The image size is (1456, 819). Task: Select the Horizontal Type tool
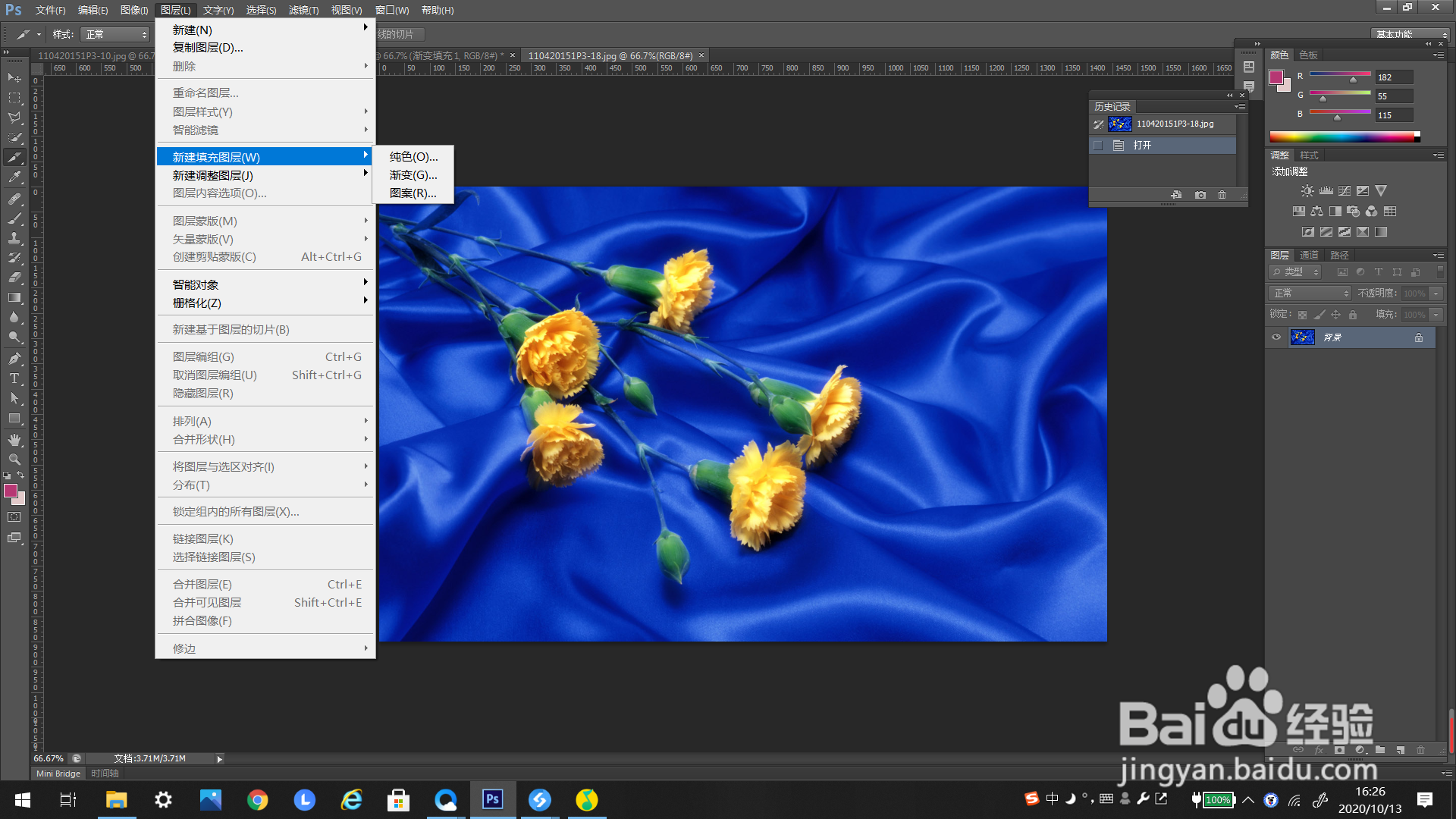(14, 378)
